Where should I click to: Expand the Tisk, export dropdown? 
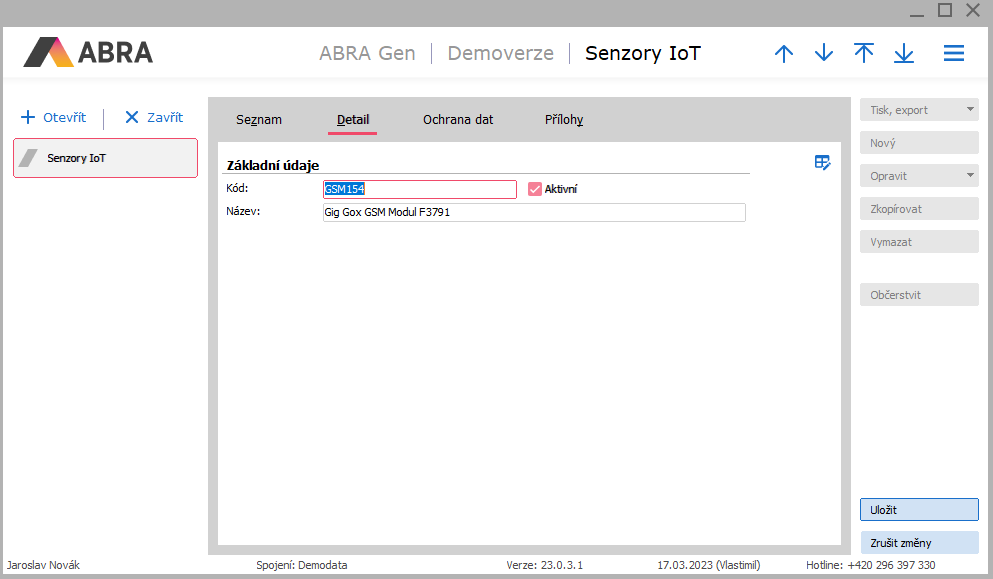click(x=969, y=110)
